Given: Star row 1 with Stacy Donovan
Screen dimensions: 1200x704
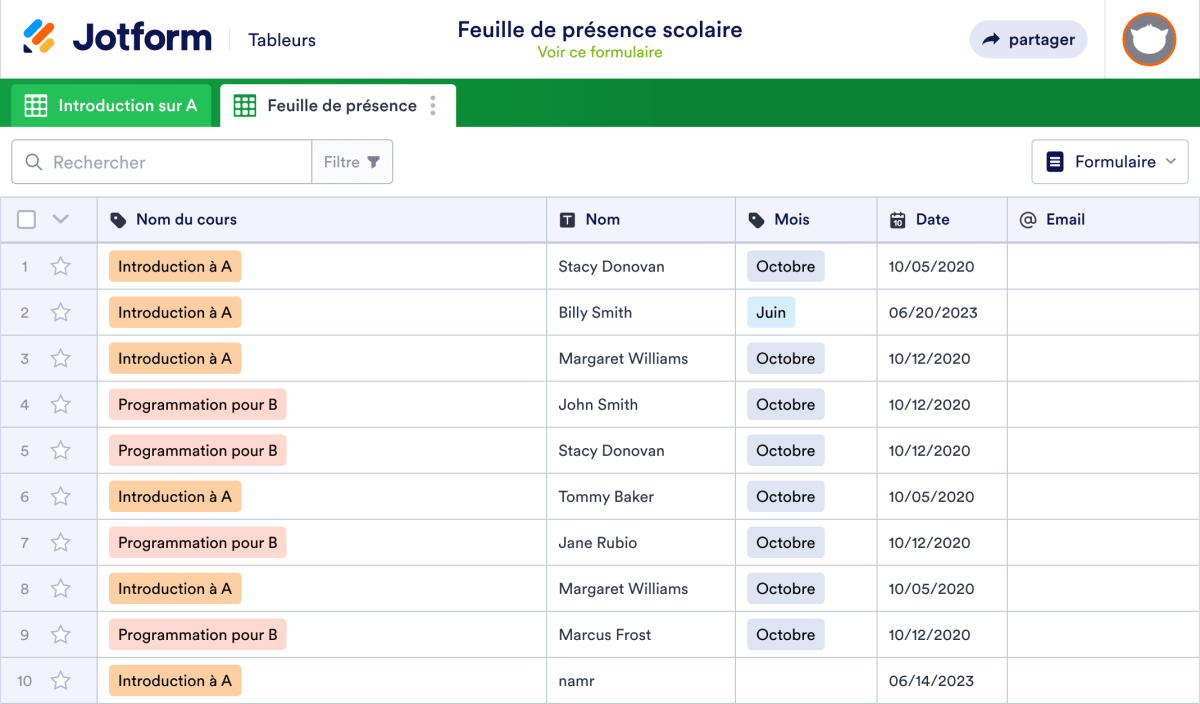Looking at the screenshot, I should click(60, 266).
